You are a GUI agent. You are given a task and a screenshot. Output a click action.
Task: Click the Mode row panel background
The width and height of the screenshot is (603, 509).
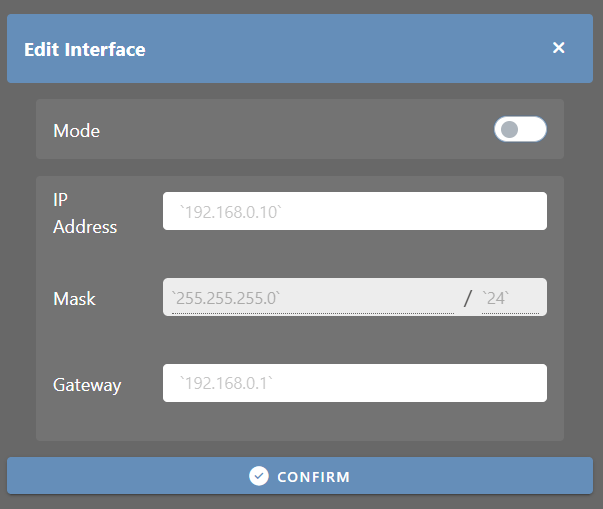coord(300,129)
